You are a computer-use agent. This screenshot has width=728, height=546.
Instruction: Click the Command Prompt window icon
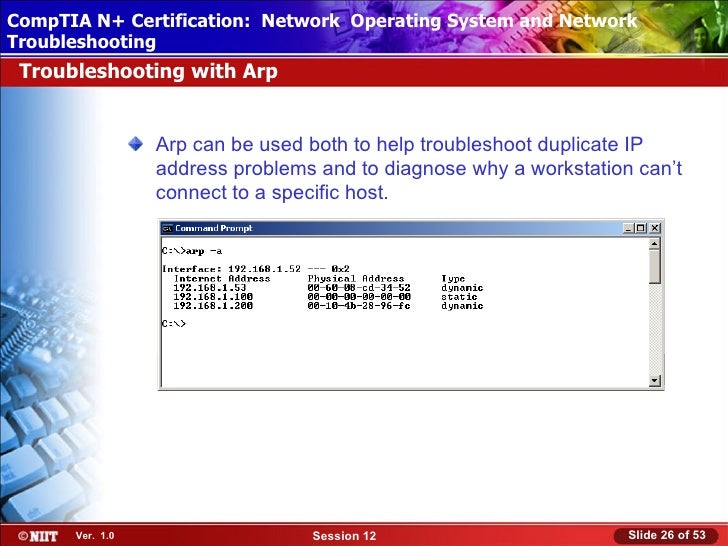pyautogui.click(x=167, y=228)
